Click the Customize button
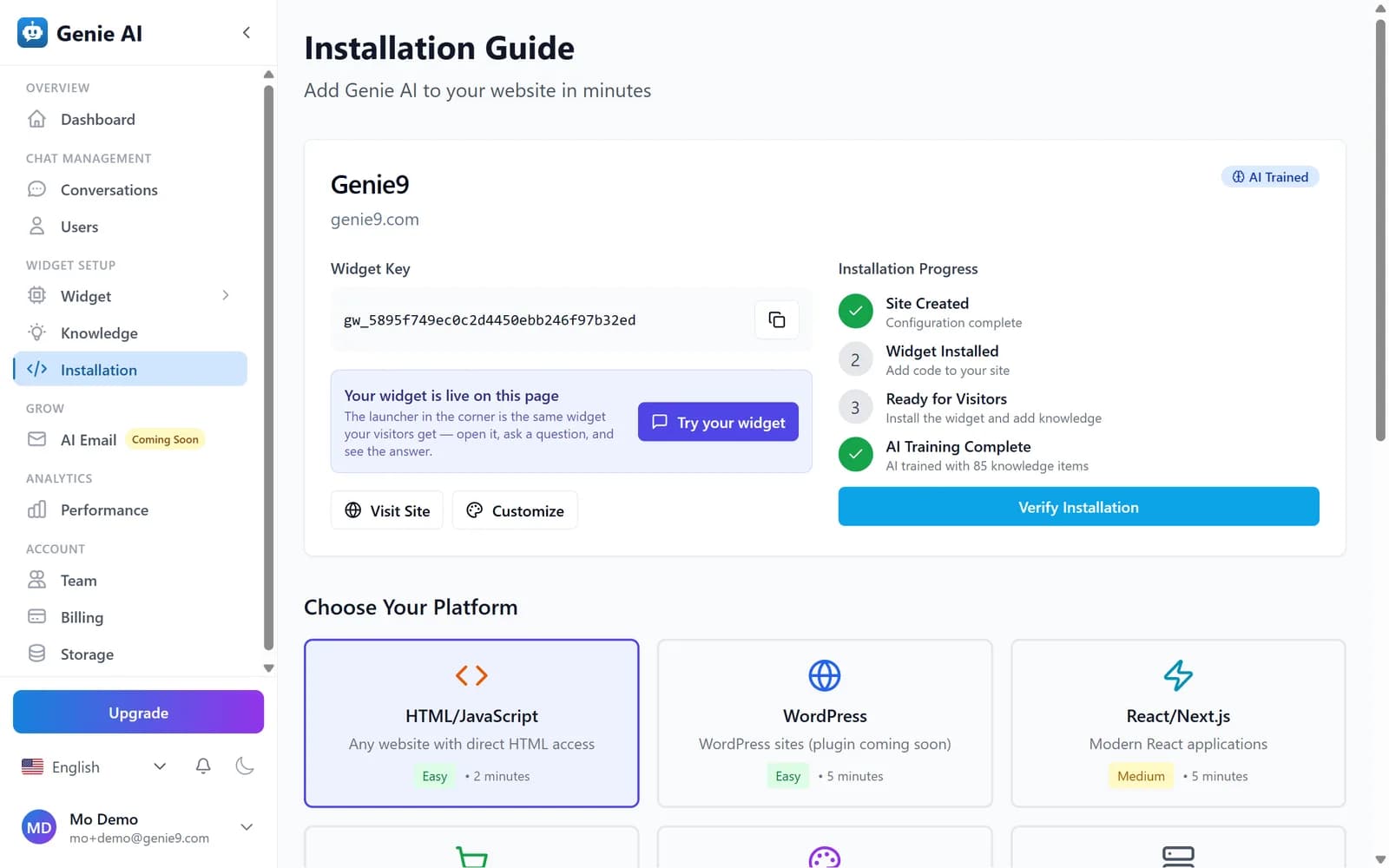 pyautogui.click(x=515, y=510)
